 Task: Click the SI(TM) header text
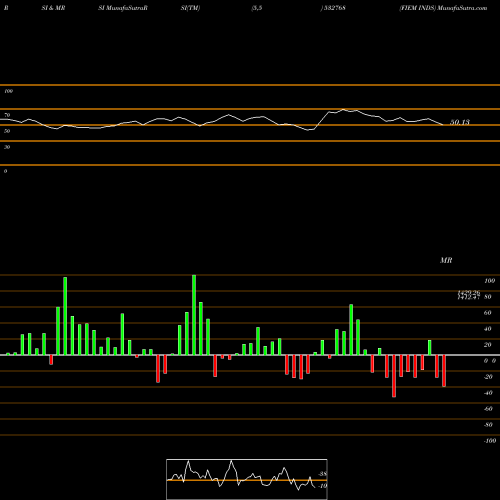click(x=190, y=8)
